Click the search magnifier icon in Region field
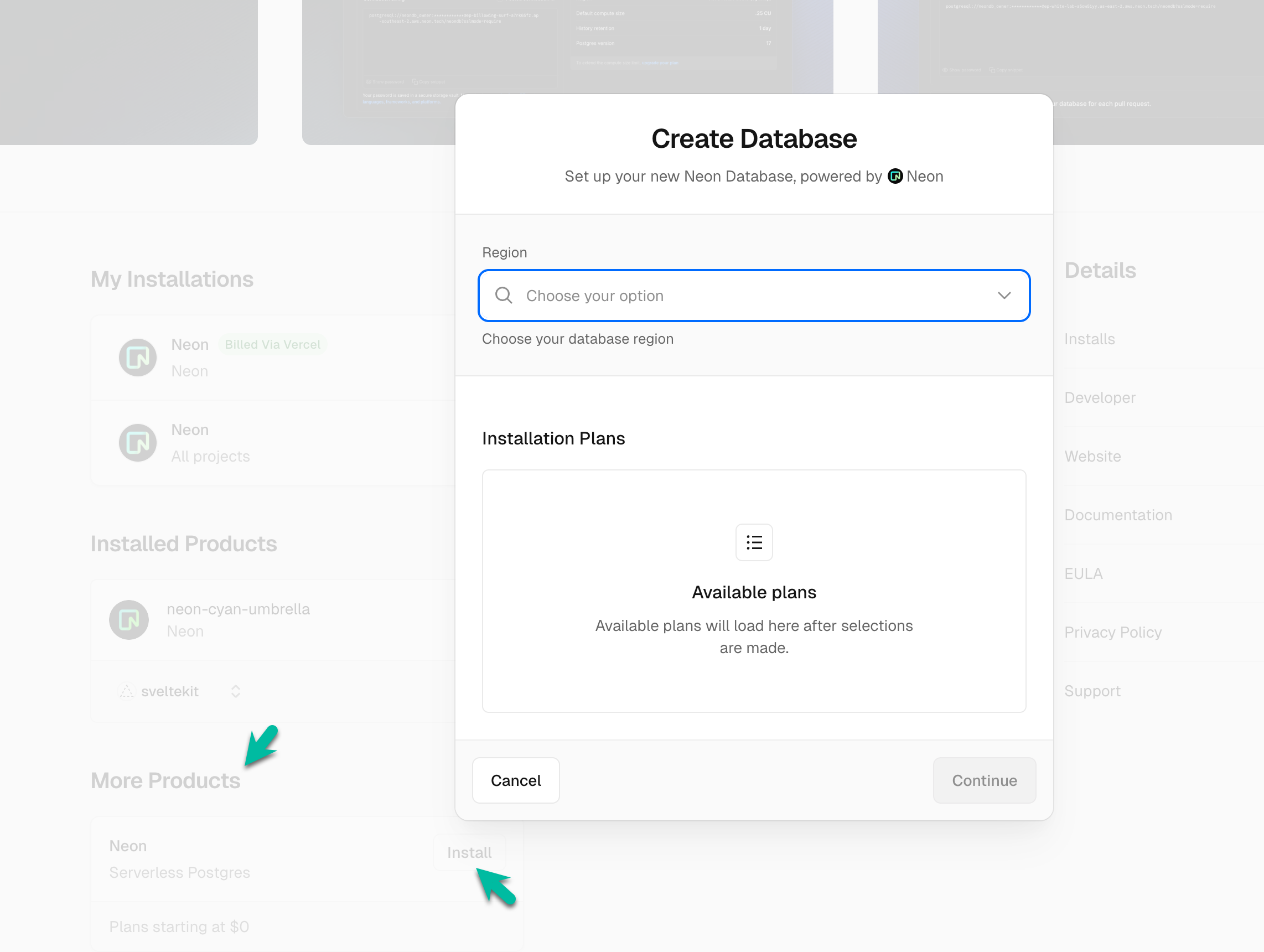 (x=504, y=295)
